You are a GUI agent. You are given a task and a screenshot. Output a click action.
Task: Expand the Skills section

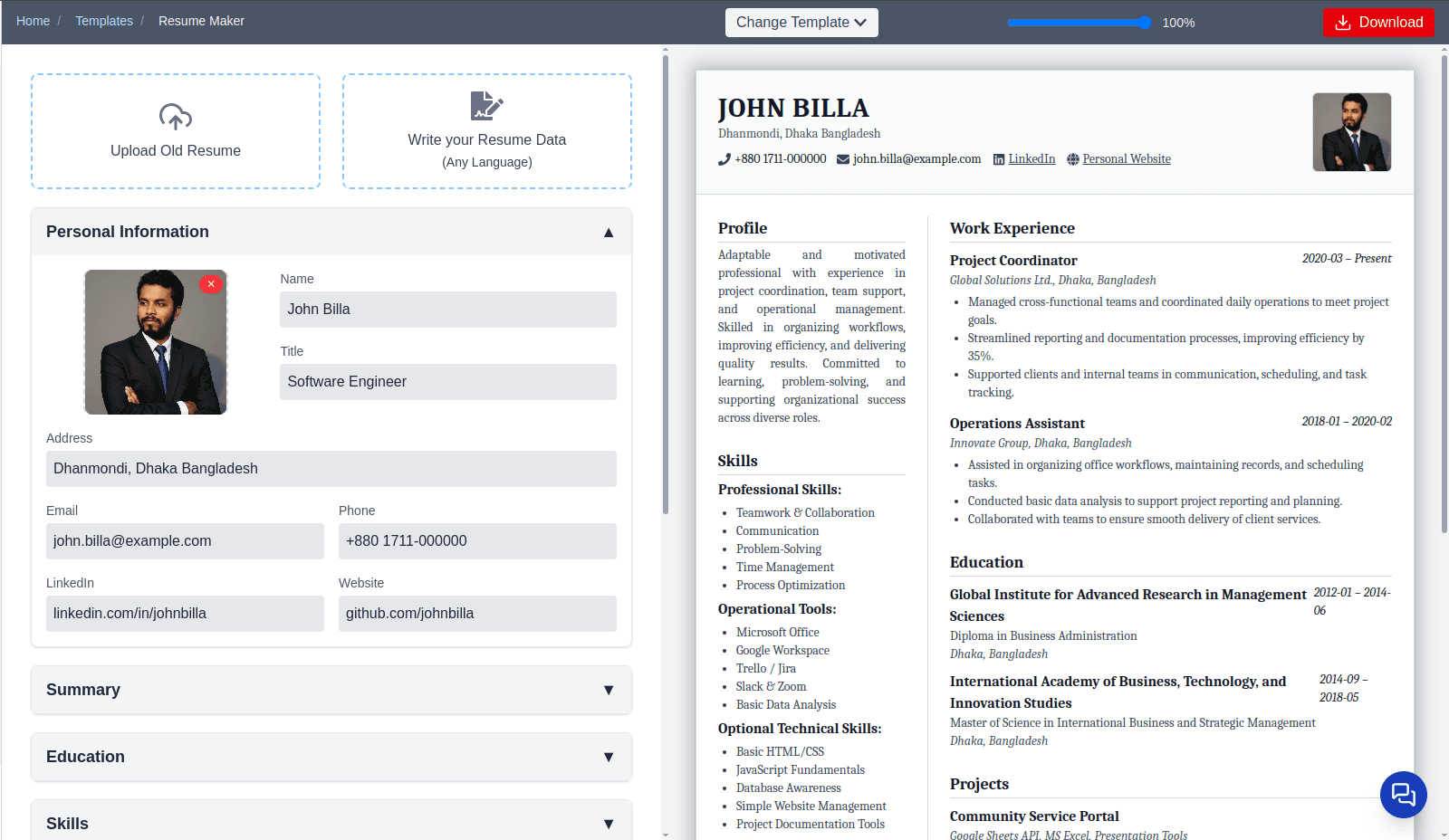coord(608,823)
